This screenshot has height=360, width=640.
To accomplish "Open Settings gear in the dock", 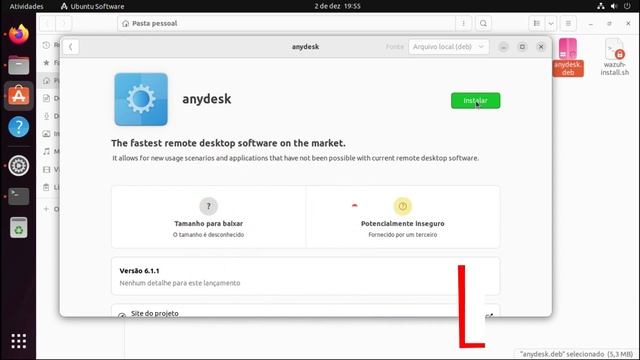I will point(18,165).
